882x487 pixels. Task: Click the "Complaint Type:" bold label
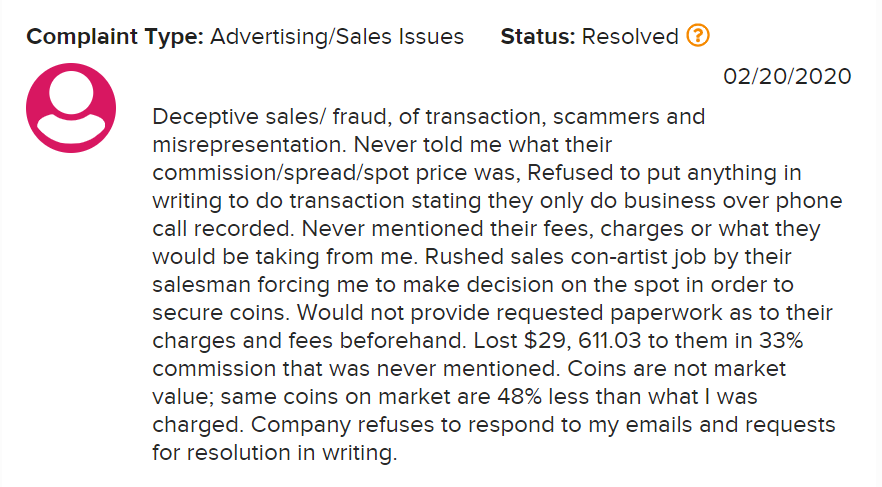115,37
